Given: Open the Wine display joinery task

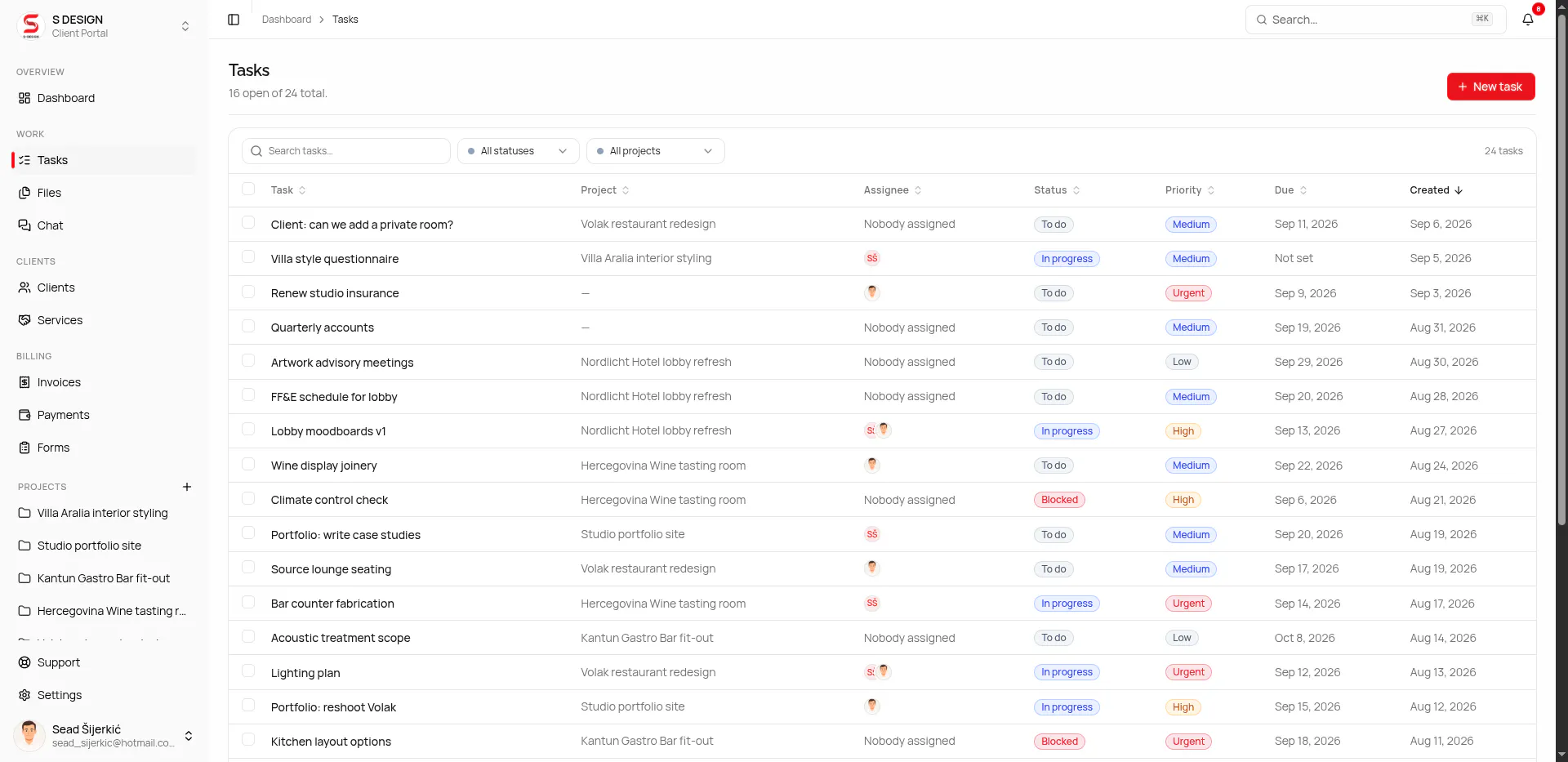Looking at the screenshot, I should coord(324,466).
